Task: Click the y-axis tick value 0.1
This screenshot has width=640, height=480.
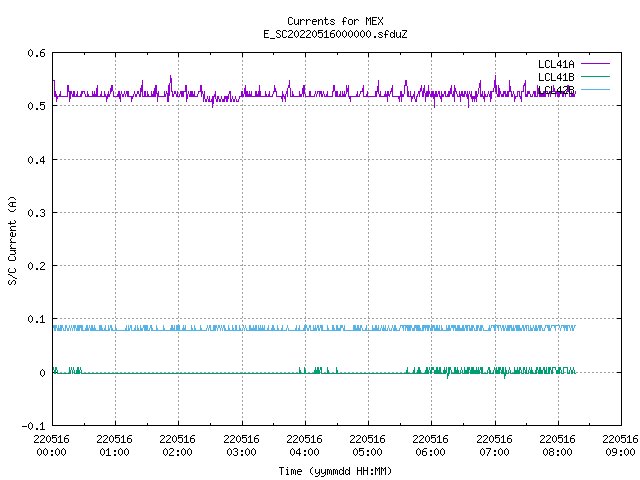Action: pos(36,319)
